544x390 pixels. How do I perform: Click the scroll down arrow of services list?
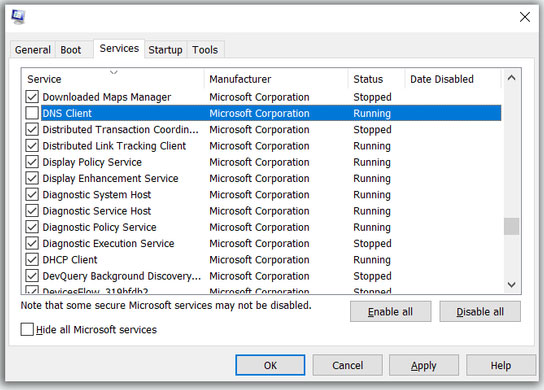pyautogui.click(x=511, y=285)
